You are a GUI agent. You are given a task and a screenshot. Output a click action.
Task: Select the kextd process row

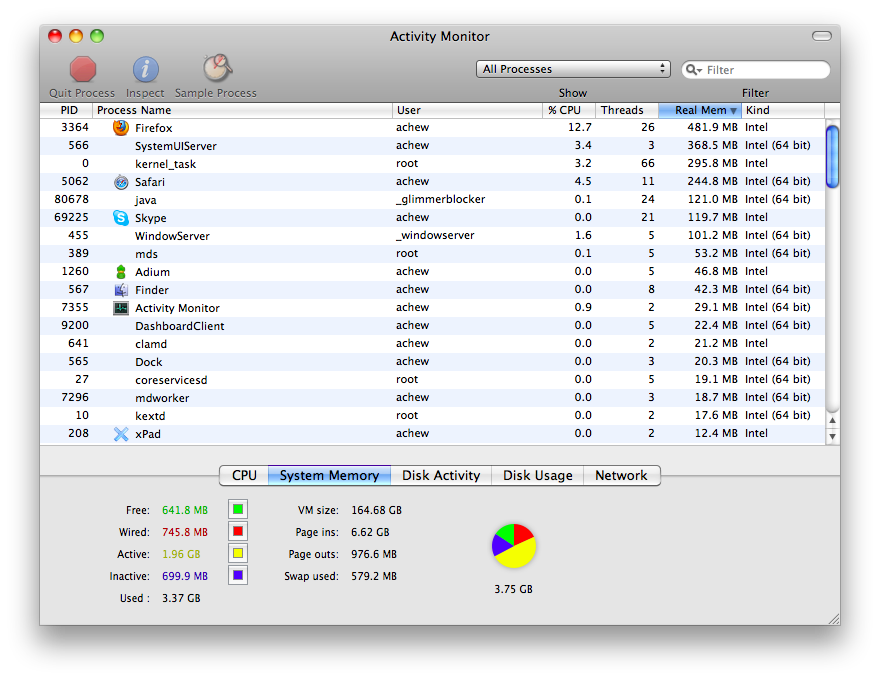pos(433,416)
